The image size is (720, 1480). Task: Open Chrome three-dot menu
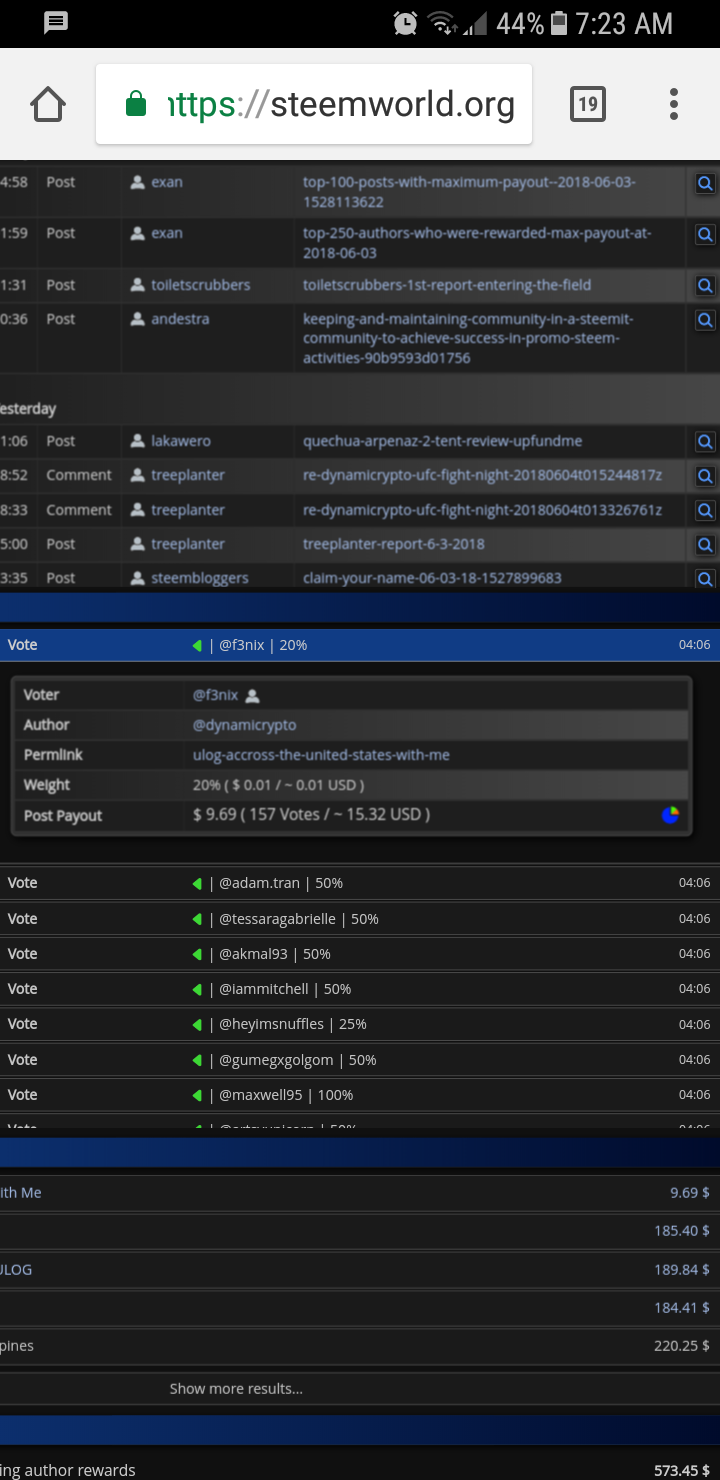tap(674, 104)
